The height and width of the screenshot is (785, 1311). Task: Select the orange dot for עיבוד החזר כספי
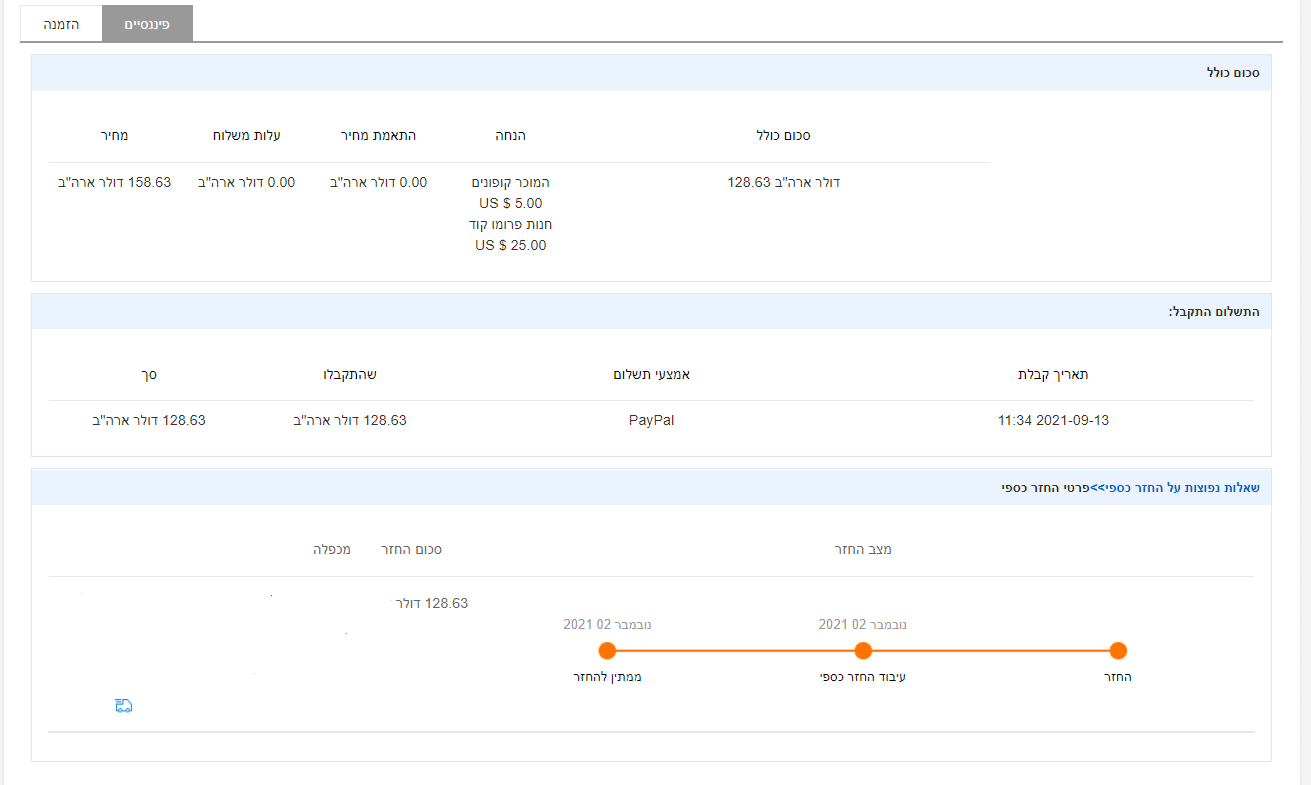click(x=864, y=651)
